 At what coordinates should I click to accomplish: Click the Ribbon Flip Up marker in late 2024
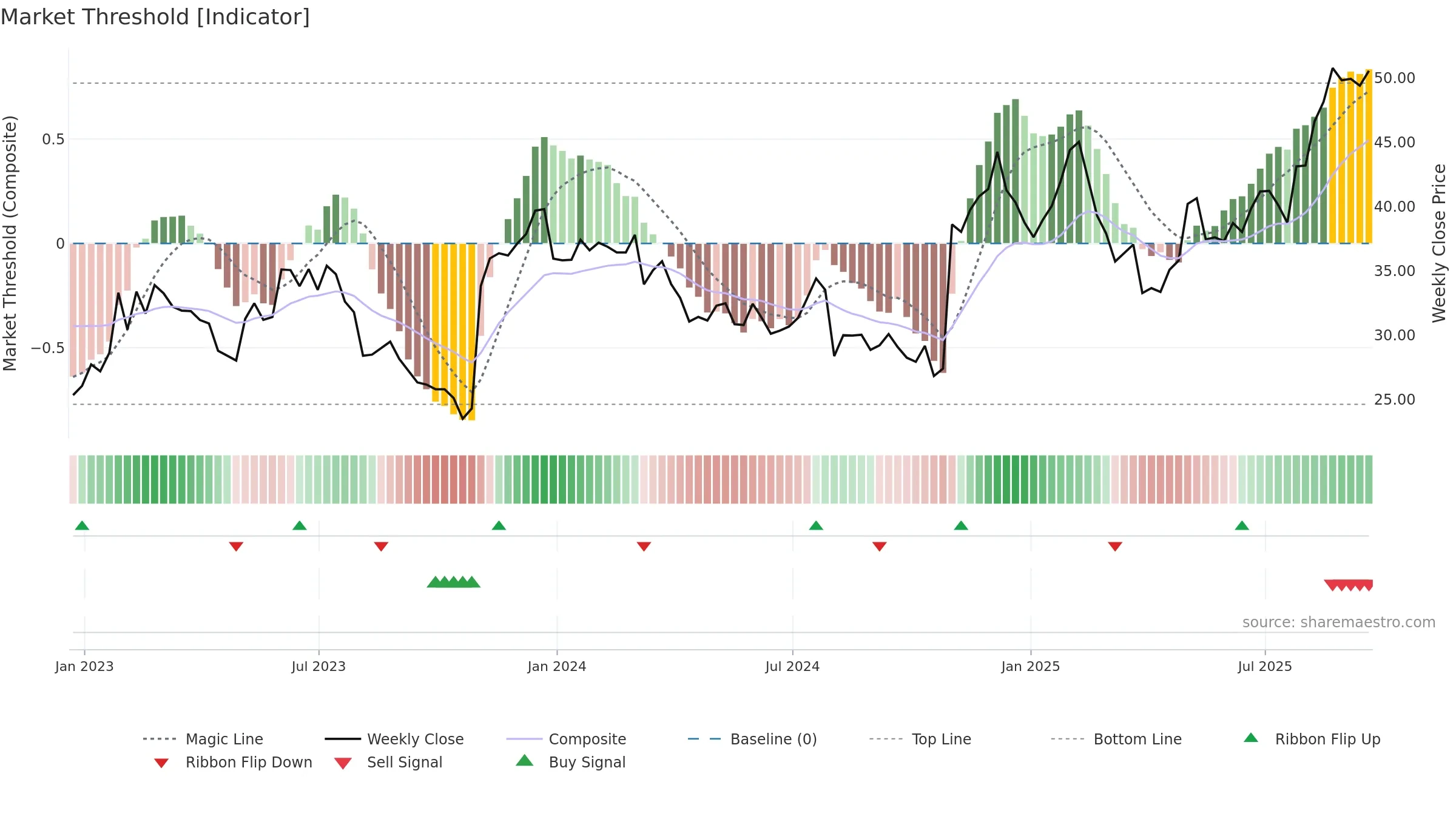pyautogui.click(x=961, y=525)
